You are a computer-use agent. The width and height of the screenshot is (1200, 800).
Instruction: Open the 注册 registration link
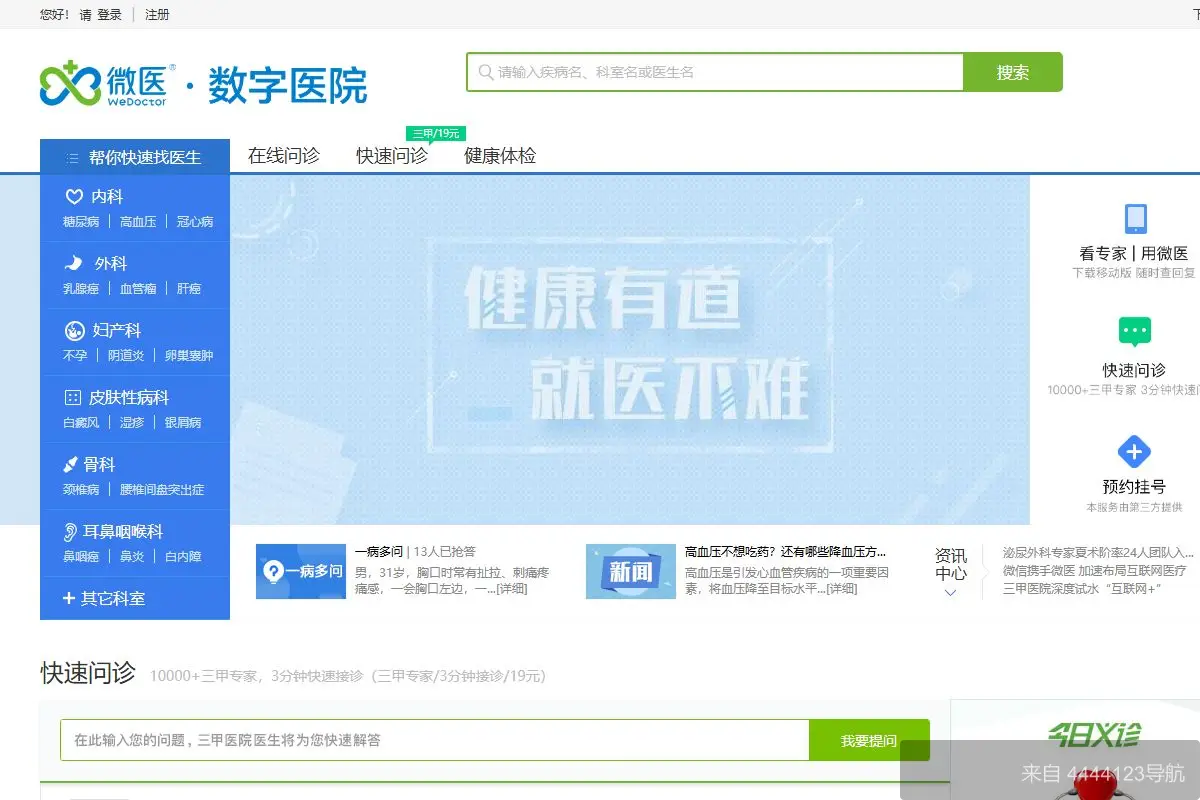(157, 15)
